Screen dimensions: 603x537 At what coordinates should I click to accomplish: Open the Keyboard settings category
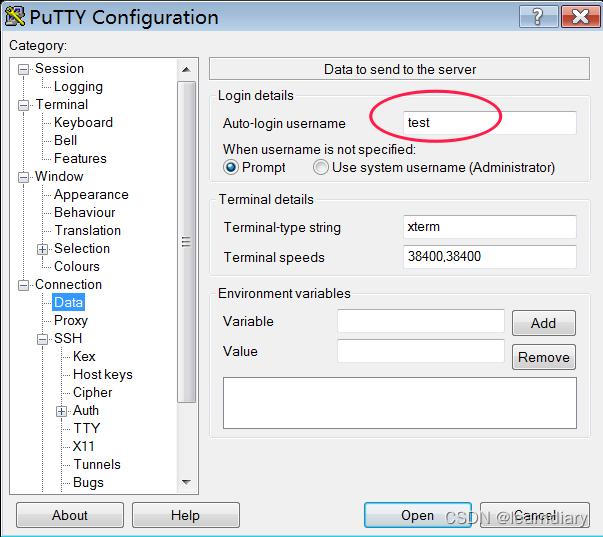click(x=83, y=122)
